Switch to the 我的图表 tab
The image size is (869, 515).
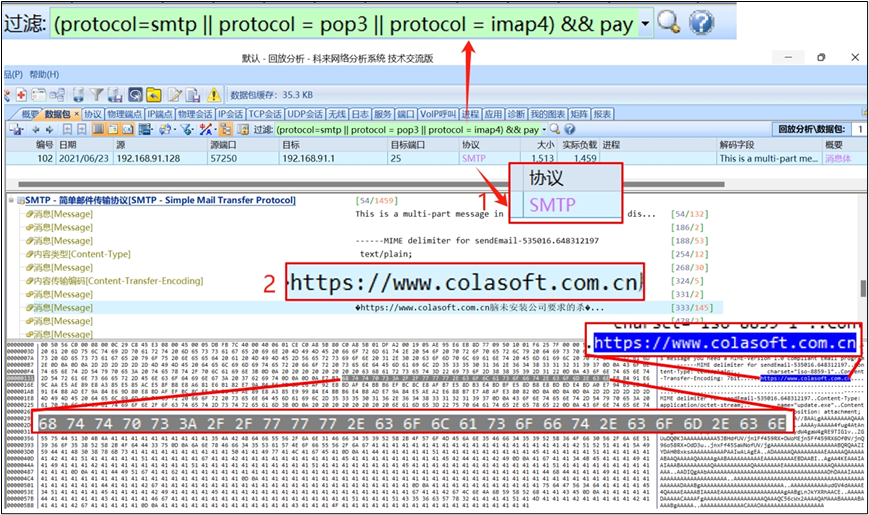(x=548, y=114)
